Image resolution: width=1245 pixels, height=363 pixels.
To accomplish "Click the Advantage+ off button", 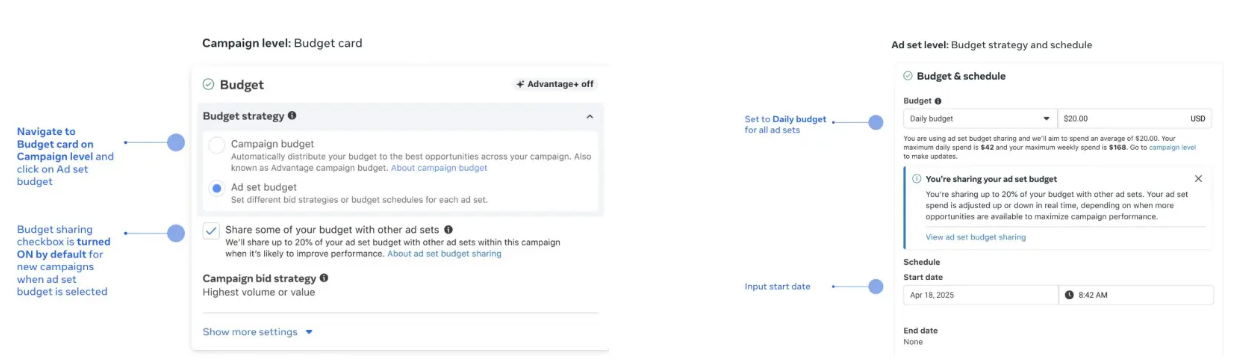I will coord(555,84).
